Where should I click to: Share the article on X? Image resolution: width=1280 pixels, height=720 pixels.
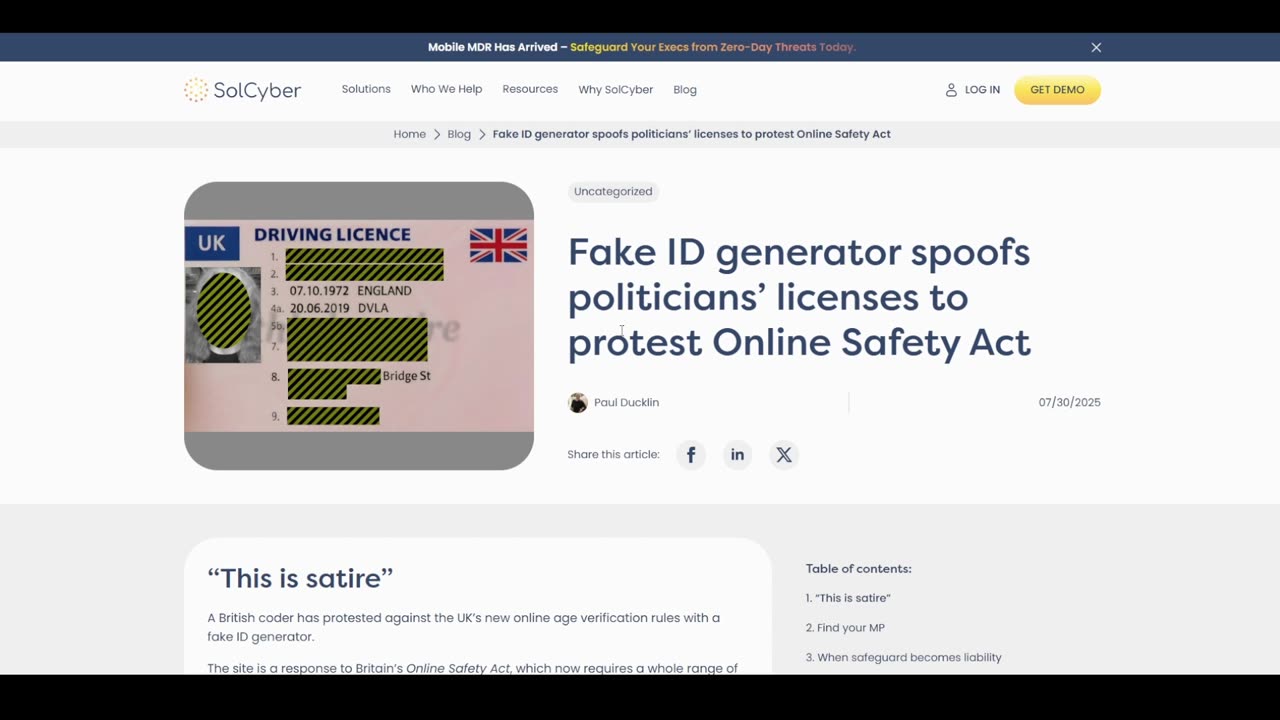pyautogui.click(x=784, y=455)
